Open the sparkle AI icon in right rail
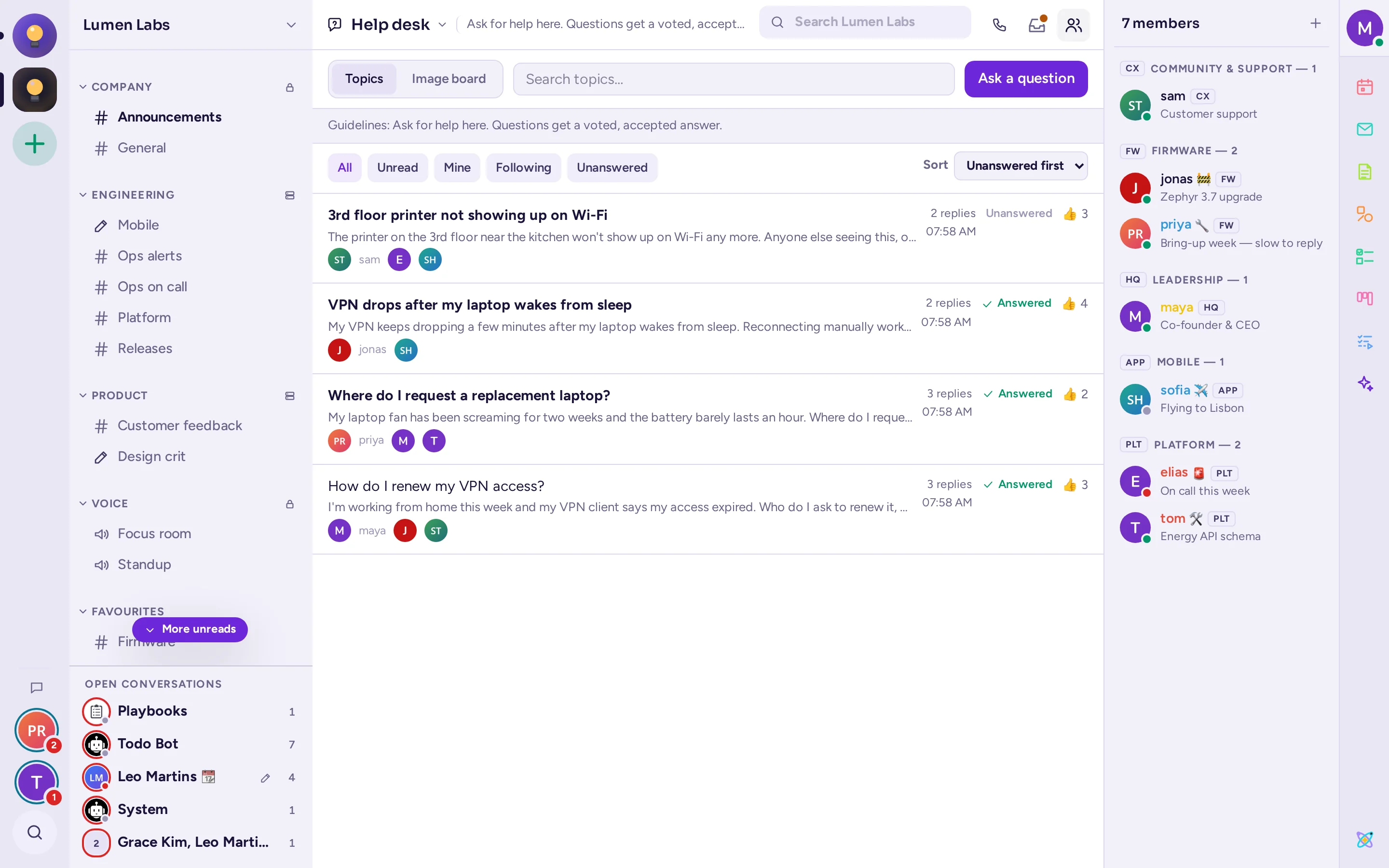The height and width of the screenshot is (868, 1389). pyautogui.click(x=1364, y=383)
